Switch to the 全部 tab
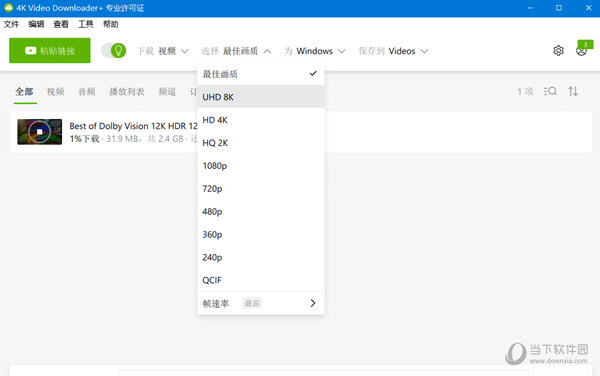Image resolution: width=600 pixels, height=376 pixels. point(24,92)
